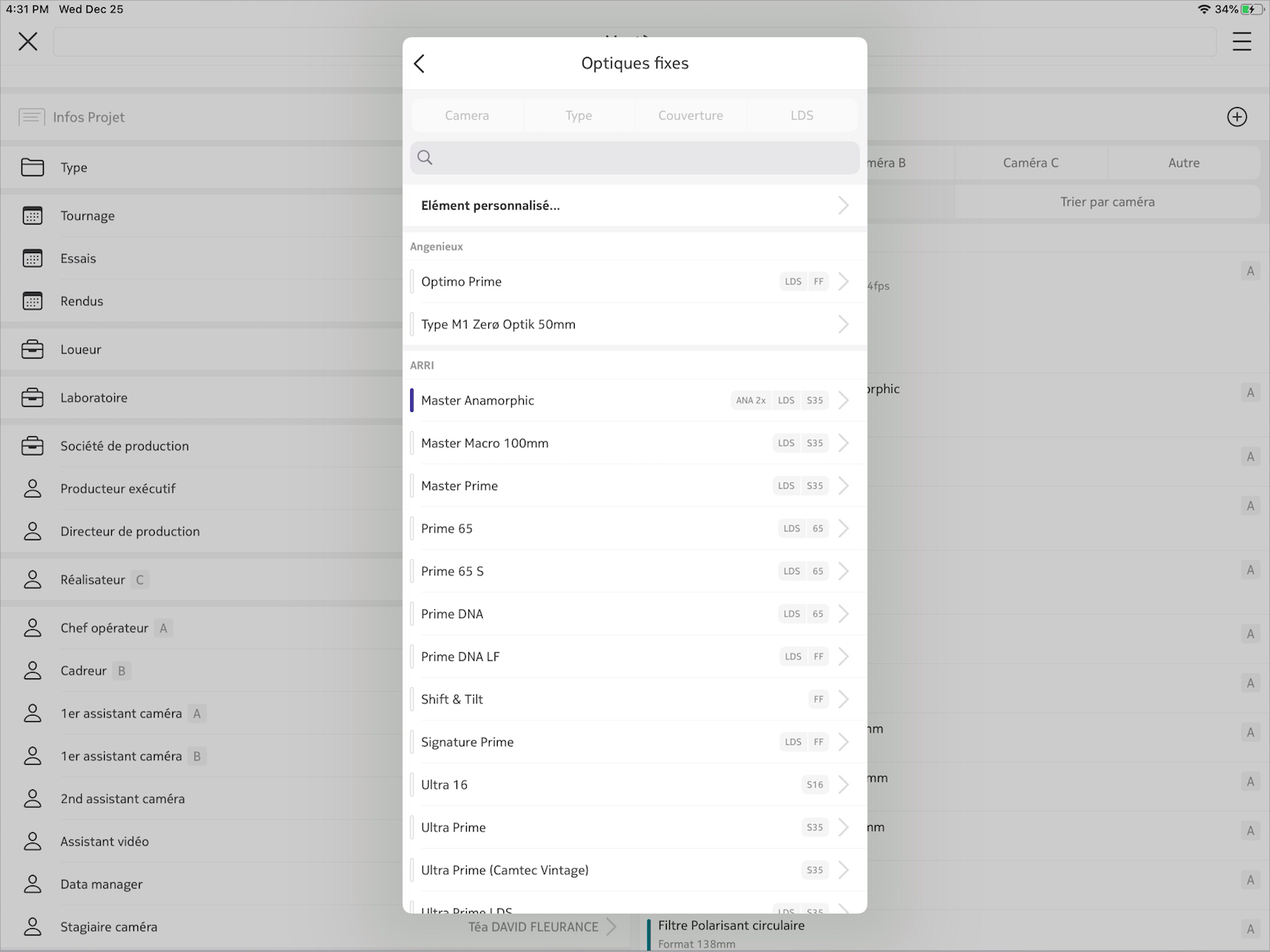Click the Infos Projet note icon
This screenshot has width=1270, height=952.
tap(31, 117)
